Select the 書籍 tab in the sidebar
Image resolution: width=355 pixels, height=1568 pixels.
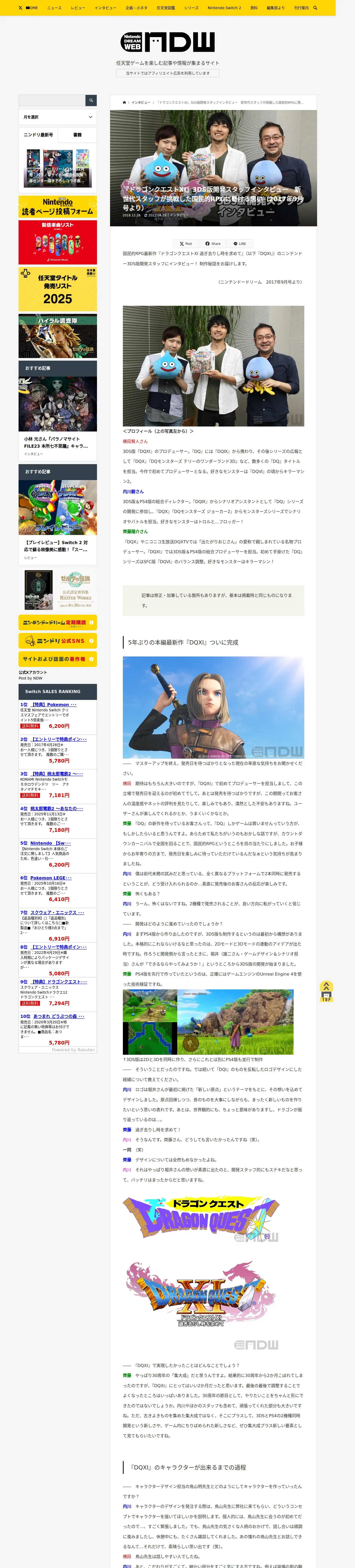77,135
